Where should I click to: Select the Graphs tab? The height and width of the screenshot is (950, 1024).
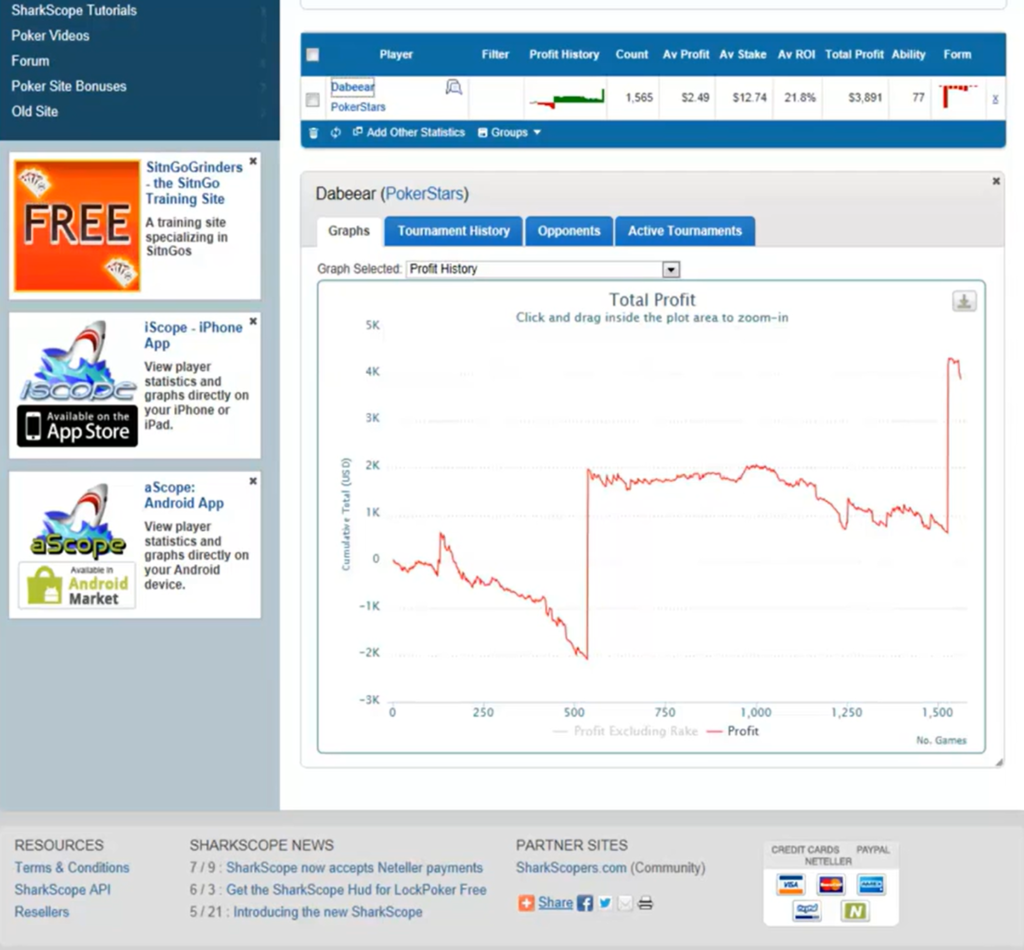349,231
